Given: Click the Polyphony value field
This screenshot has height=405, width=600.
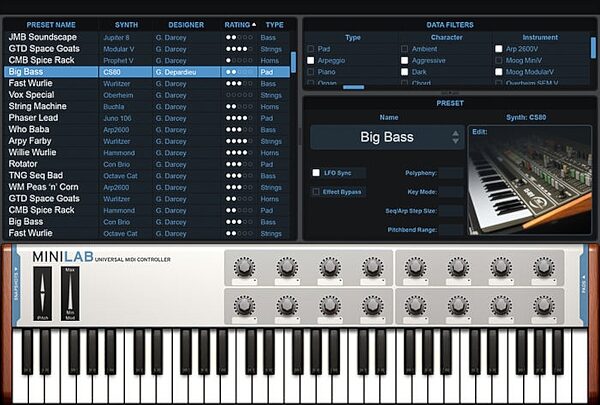Looking at the screenshot, I should (451, 173).
